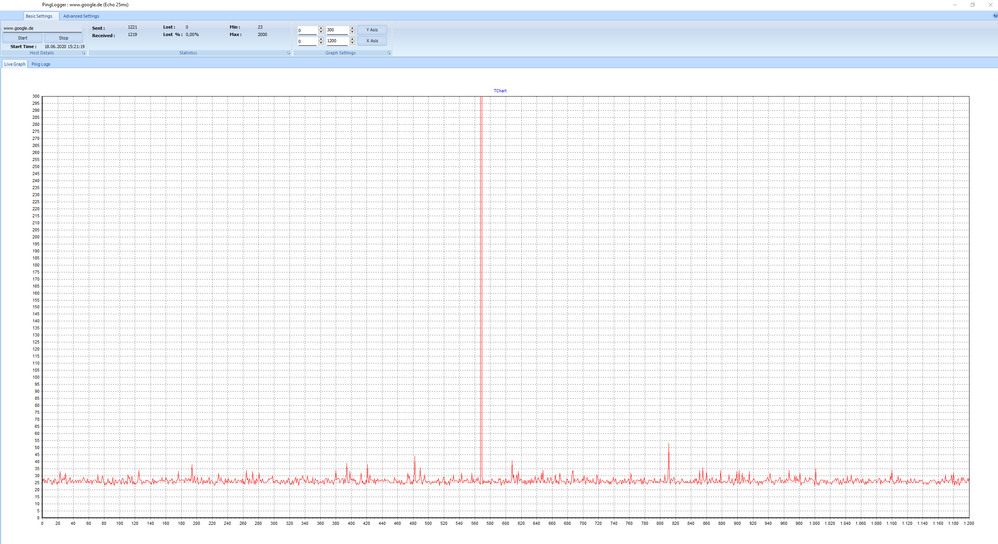
Task: Apply the Y Axis range button
Action: click(x=372, y=30)
